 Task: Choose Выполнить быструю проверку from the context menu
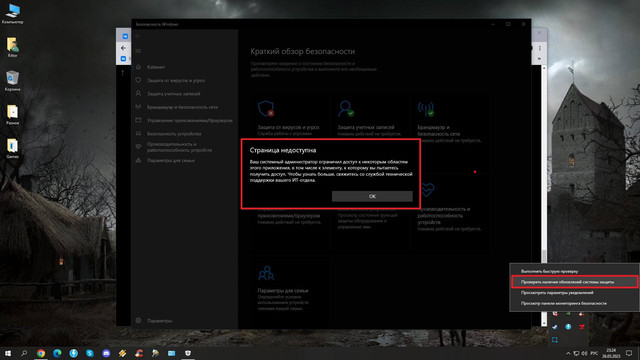tap(574, 271)
